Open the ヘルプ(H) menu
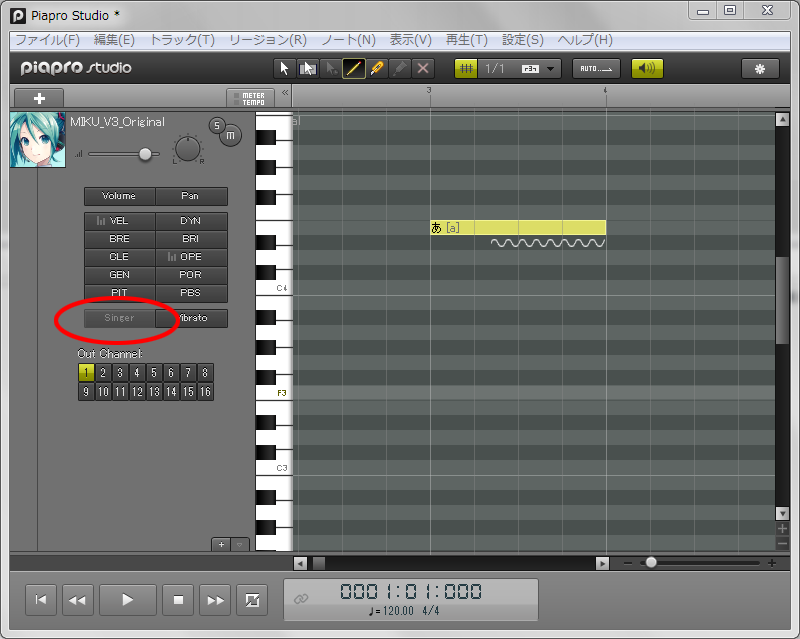800x639 pixels. point(585,40)
